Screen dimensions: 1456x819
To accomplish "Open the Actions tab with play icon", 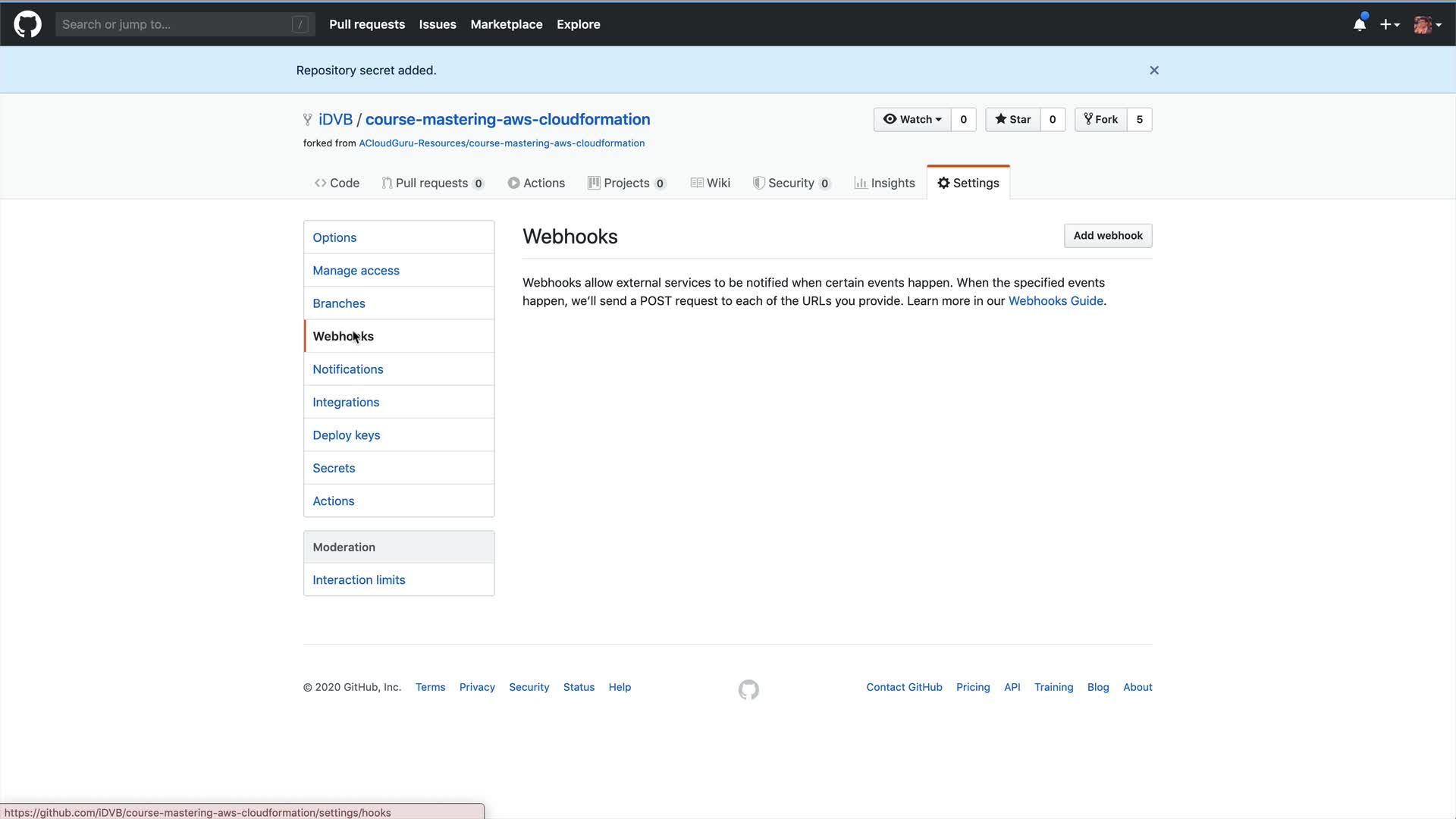I will 536,183.
